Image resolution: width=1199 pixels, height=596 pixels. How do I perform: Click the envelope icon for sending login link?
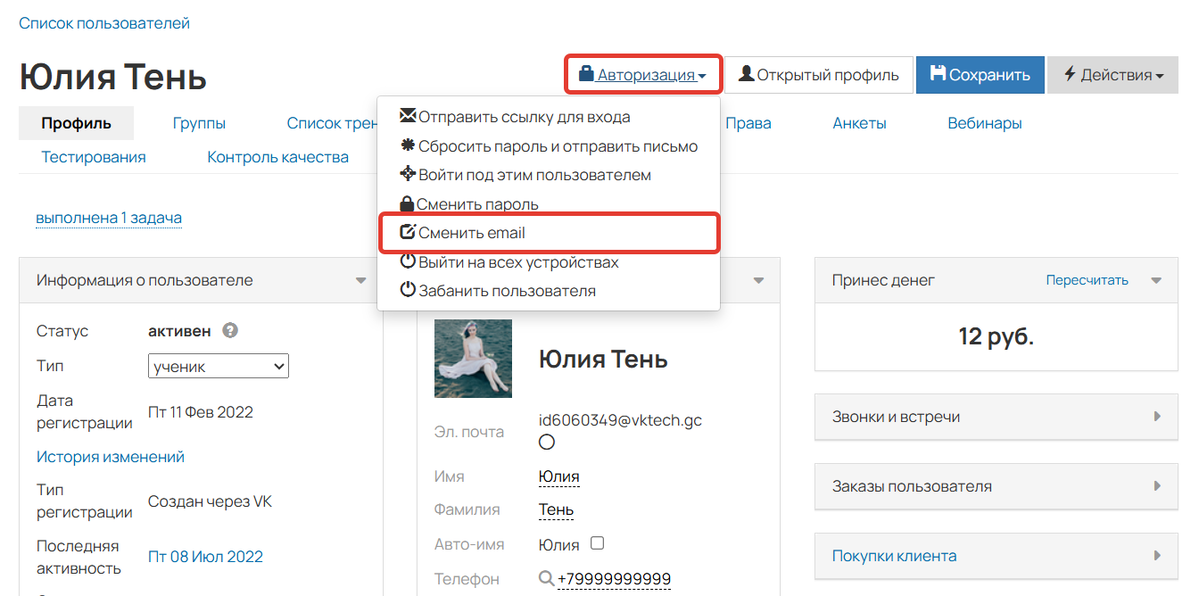point(405,116)
